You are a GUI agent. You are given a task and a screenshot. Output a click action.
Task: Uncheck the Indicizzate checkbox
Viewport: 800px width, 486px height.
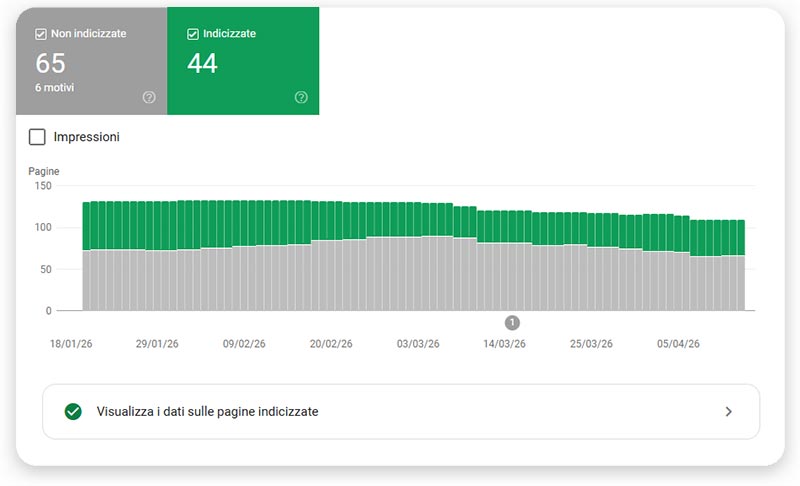pos(193,34)
